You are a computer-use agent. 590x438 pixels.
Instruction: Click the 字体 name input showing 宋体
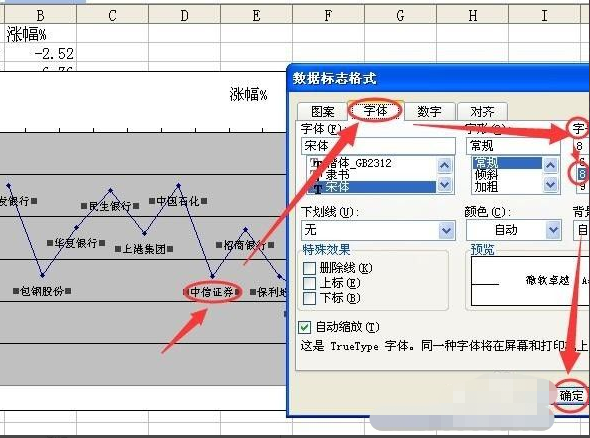[378, 146]
